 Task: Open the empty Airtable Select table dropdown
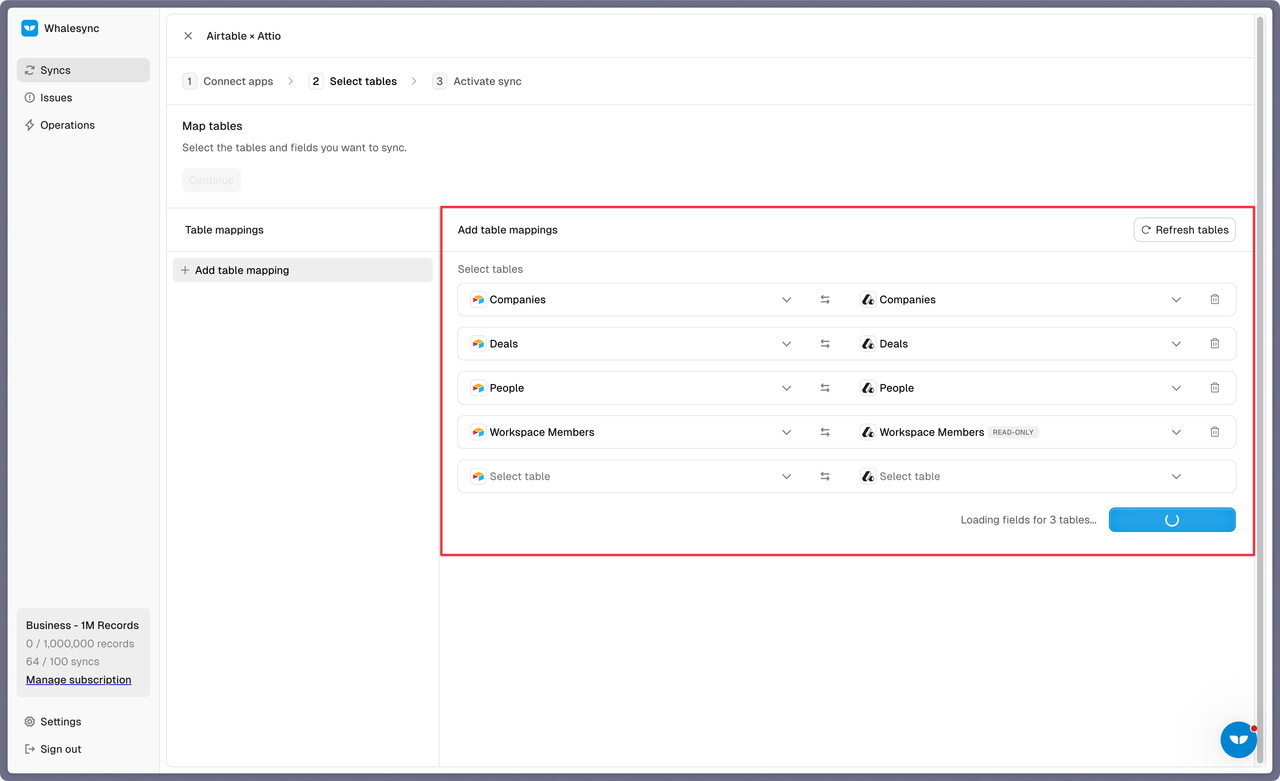coord(632,476)
